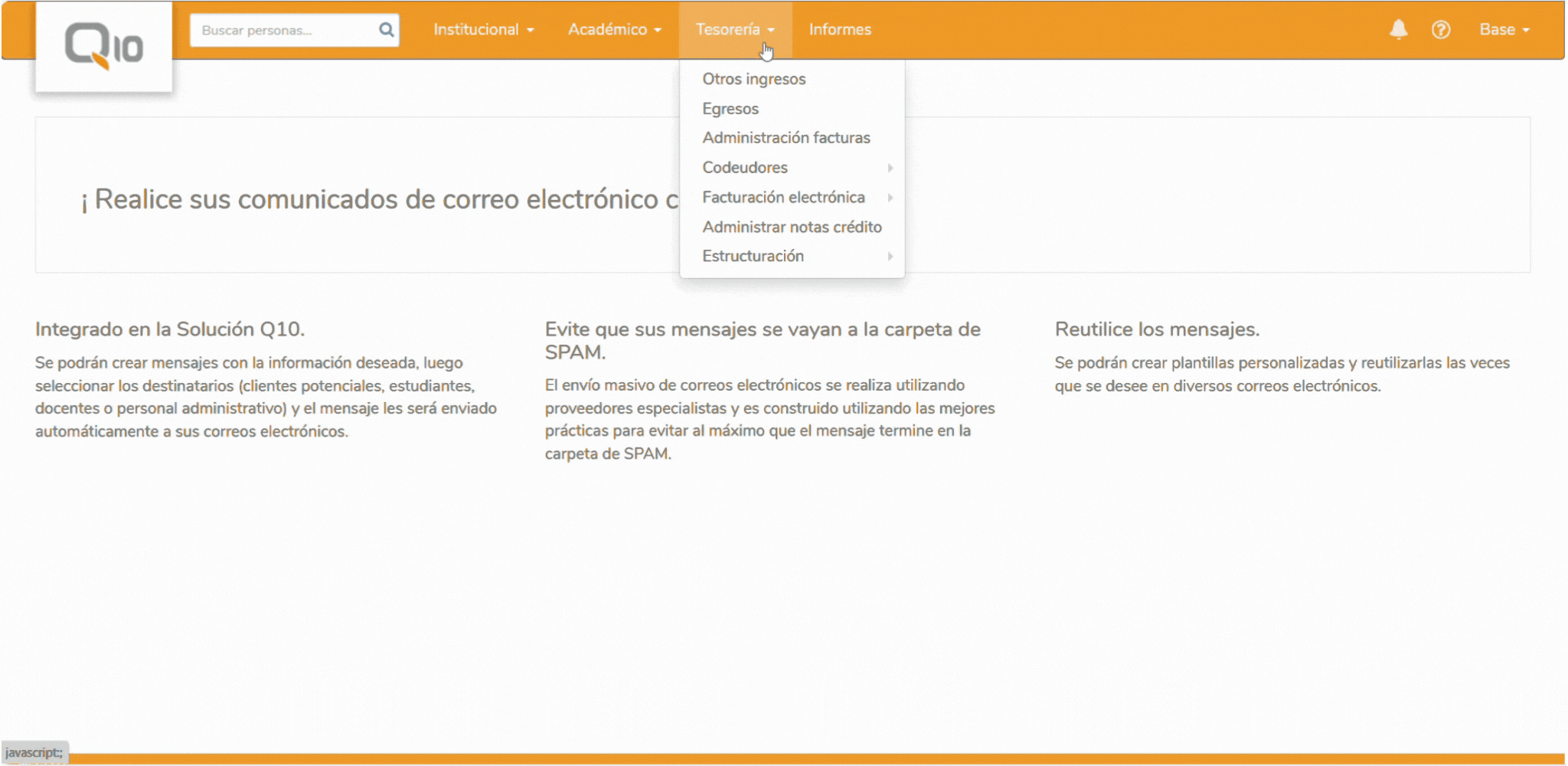Select Administrar notas crédito
Image resolution: width=1568 pixels, height=766 pixels.
pyautogui.click(x=792, y=228)
